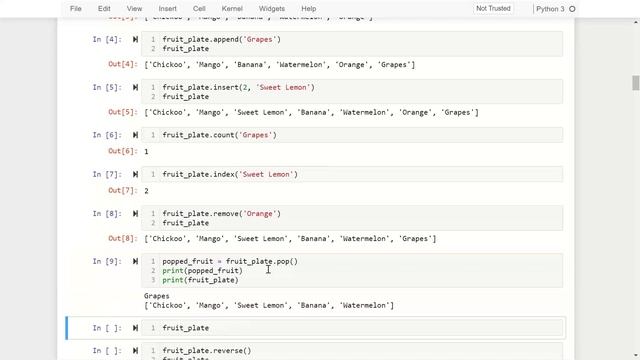
Task: Open the Edit menu
Action: 104,9
